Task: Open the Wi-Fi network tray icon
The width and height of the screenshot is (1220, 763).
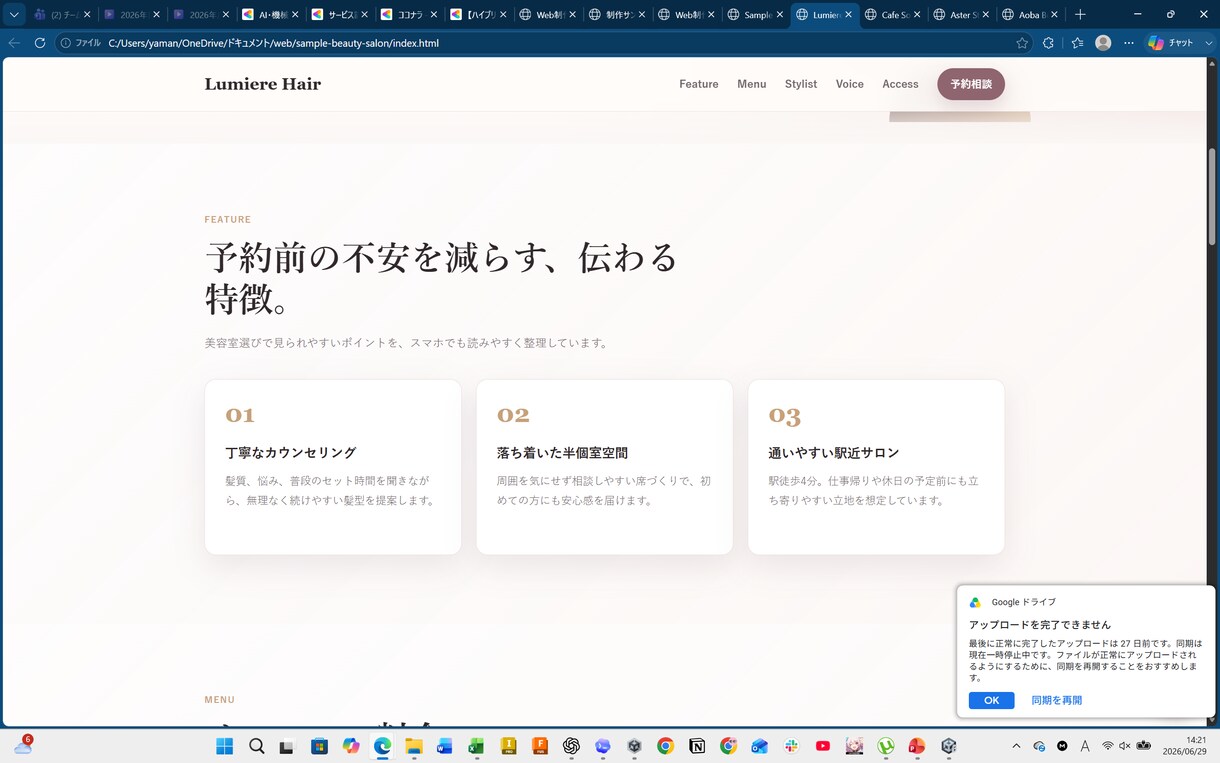Action: [1108, 746]
